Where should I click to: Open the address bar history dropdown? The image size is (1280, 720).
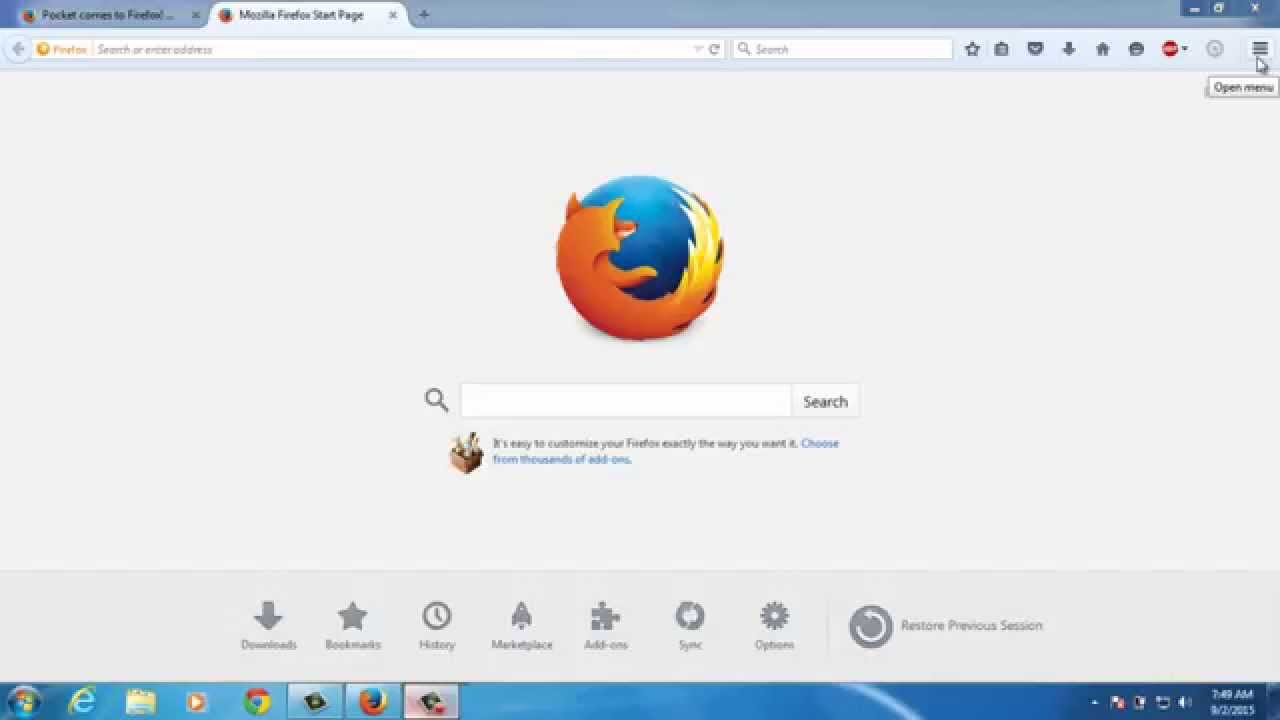coord(698,48)
